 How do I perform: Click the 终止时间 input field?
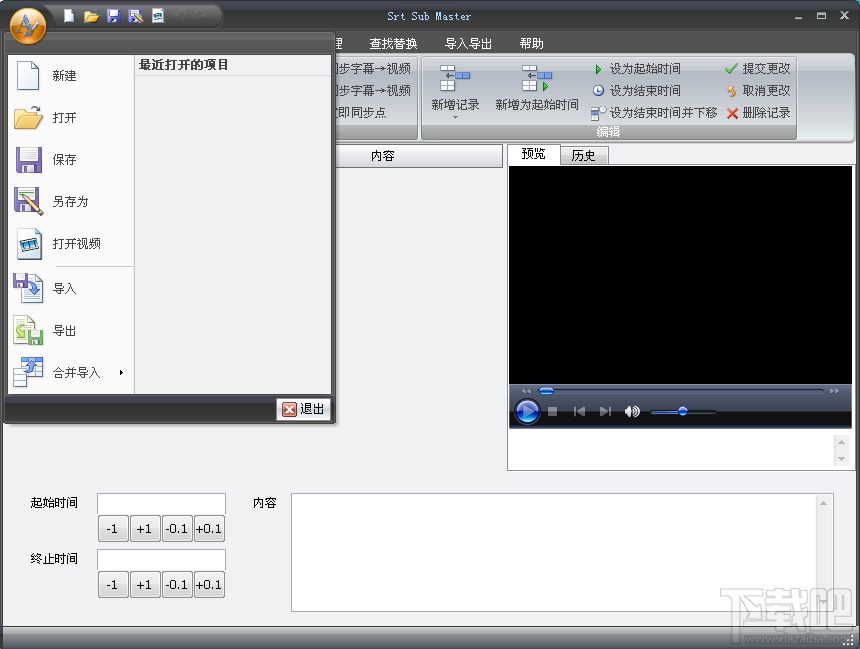click(x=161, y=560)
